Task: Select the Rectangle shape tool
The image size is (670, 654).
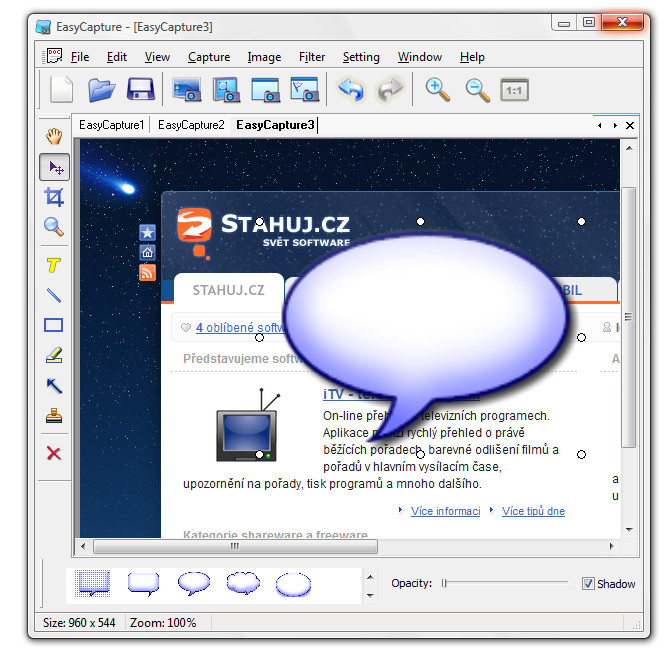Action: point(54,325)
